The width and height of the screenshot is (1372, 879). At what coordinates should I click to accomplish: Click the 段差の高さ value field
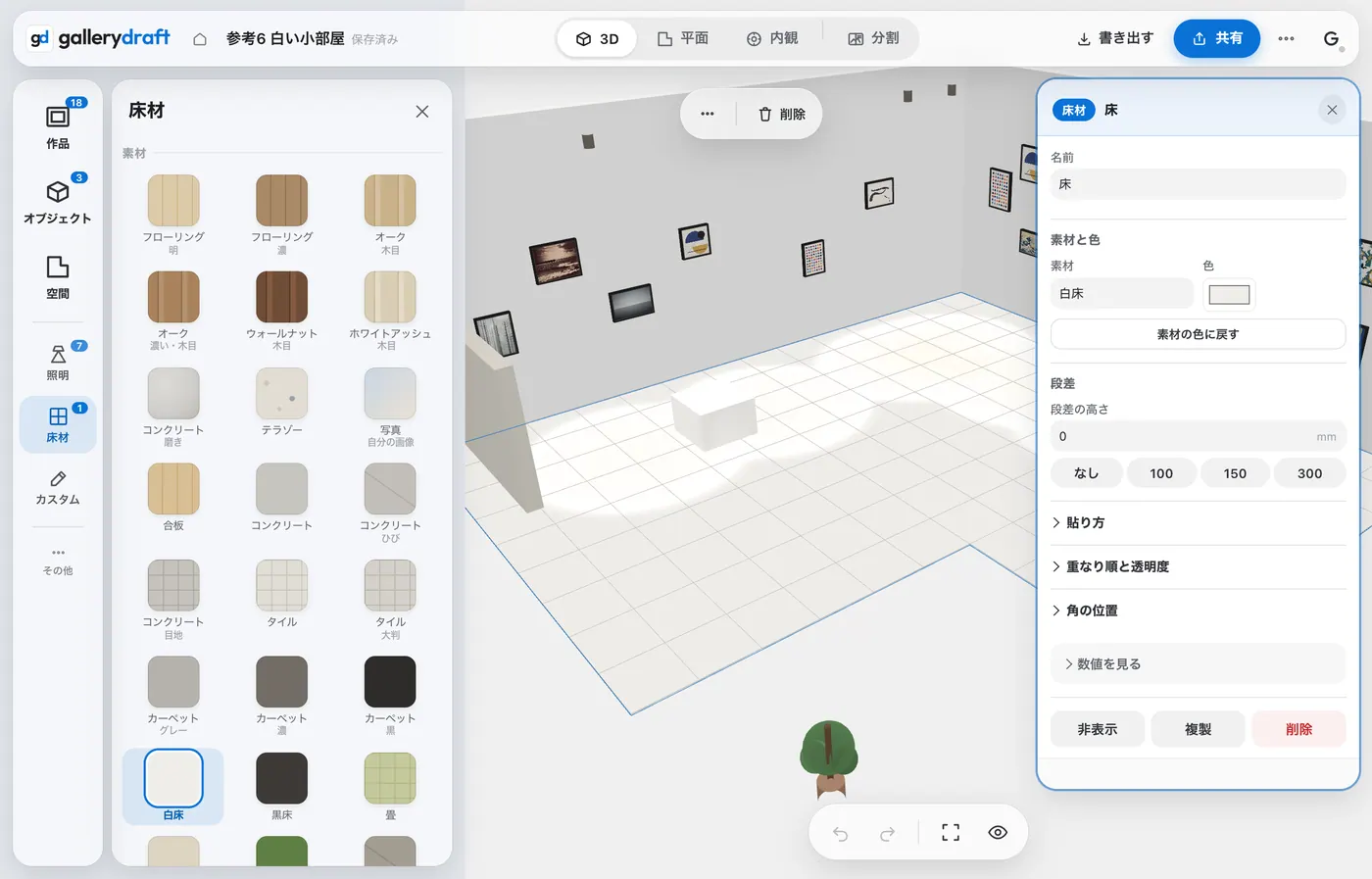[x=1198, y=436]
